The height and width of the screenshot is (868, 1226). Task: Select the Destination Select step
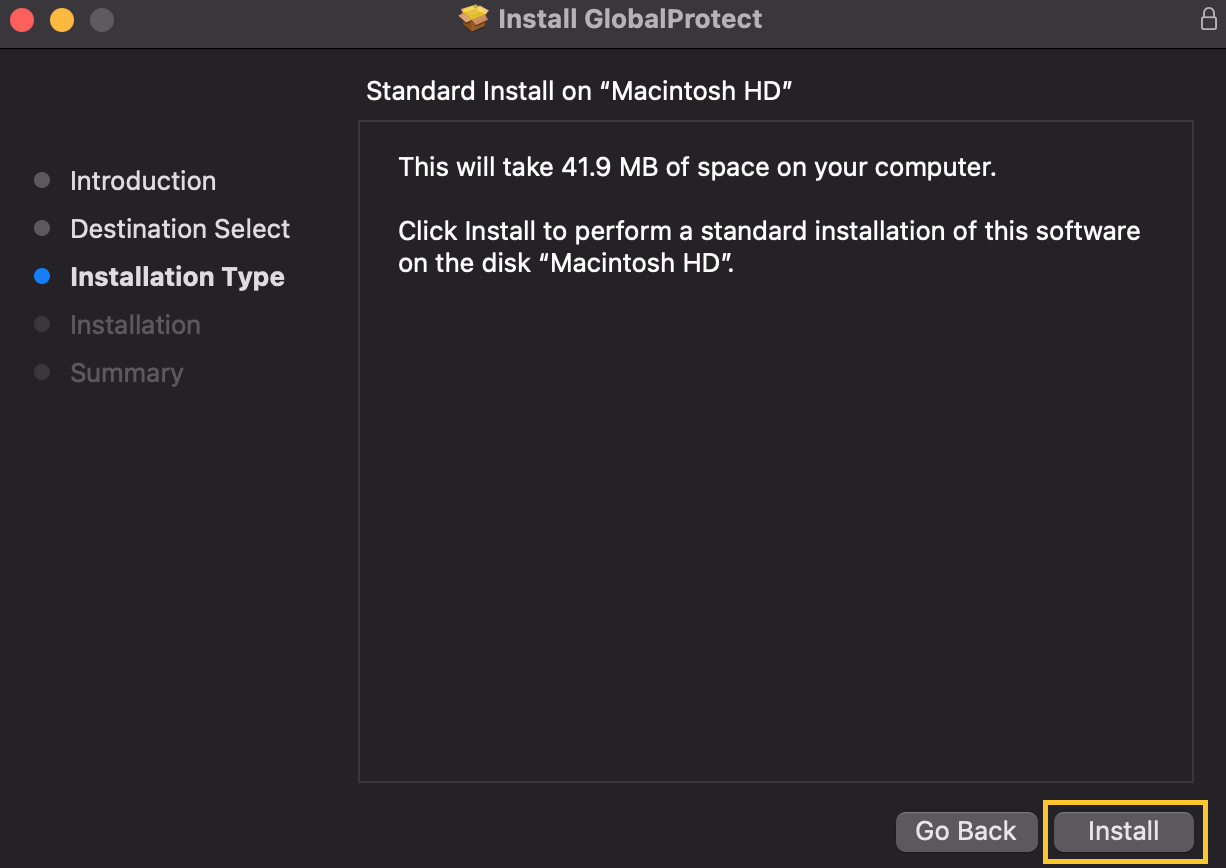pyautogui.click(x=180, y=229)
